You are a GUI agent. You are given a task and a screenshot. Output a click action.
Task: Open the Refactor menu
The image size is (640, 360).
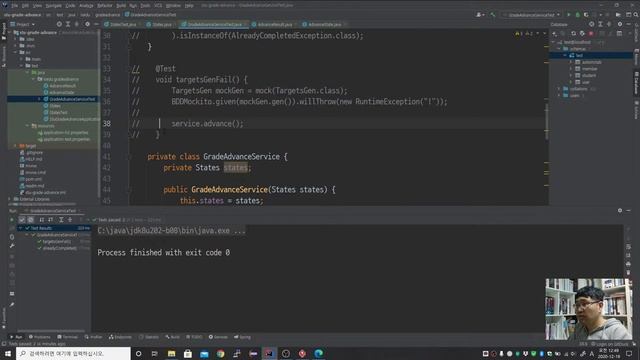[x=104, y=6]
